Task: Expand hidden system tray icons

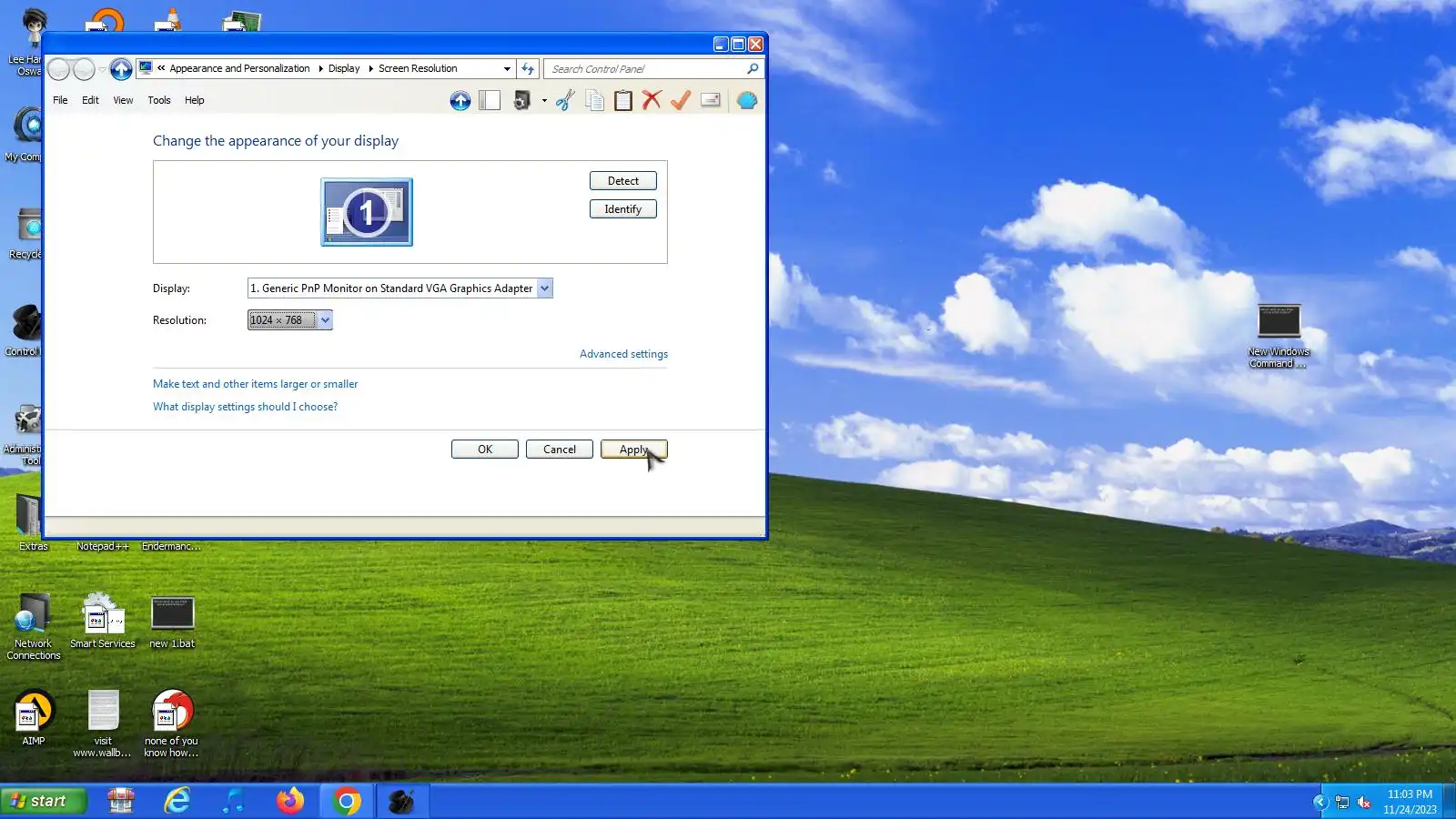Action: [x=1320, y=802]
